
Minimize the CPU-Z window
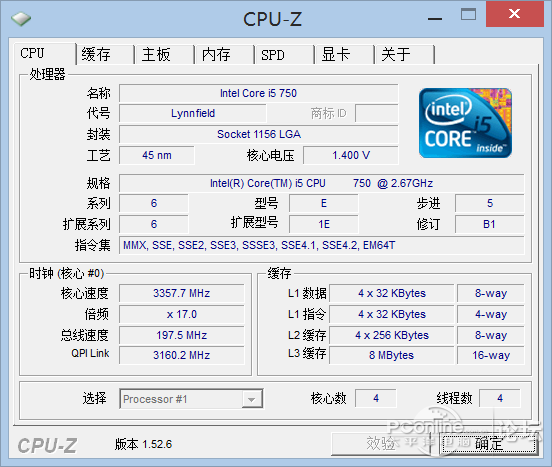(435, 19)
